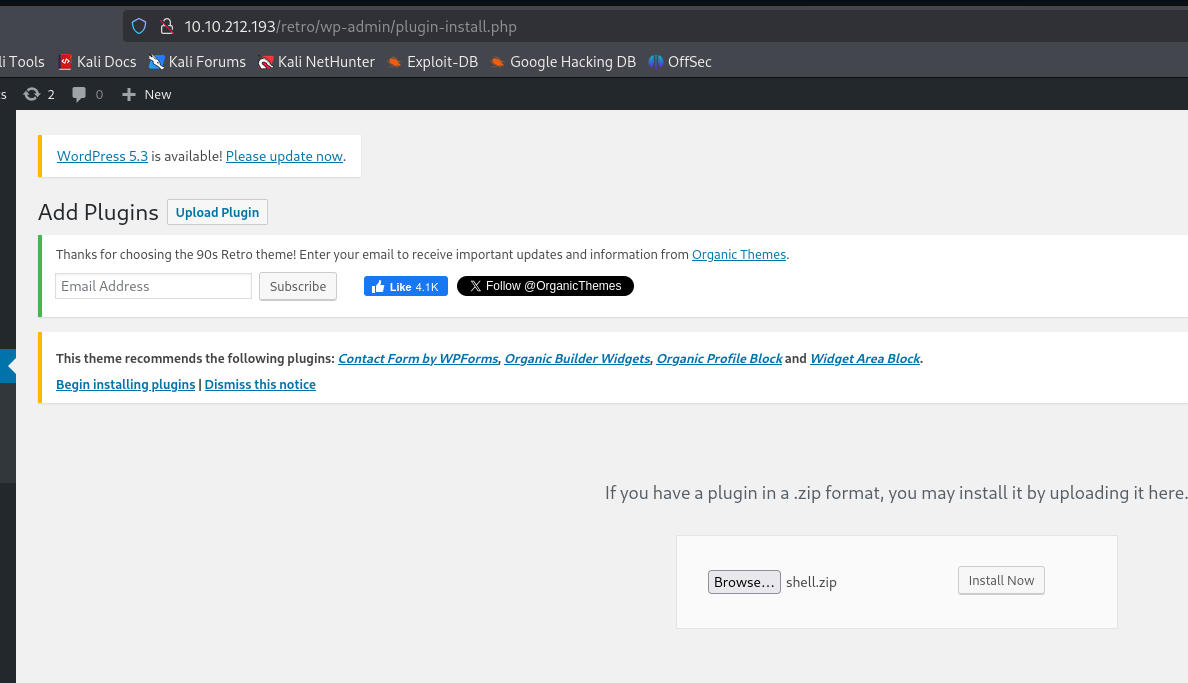Click Install Now button
This screenshot has width=1188, height=683.
point(1001,581)
